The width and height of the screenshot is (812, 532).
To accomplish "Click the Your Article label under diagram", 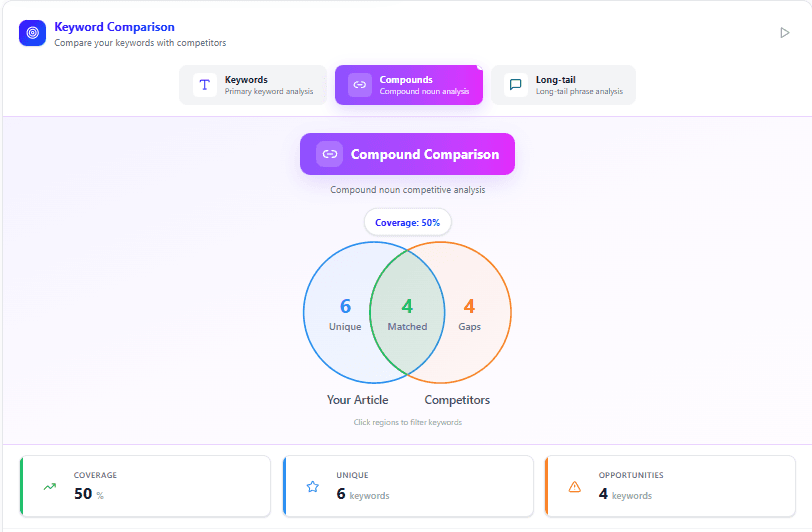I will [357, 400].
